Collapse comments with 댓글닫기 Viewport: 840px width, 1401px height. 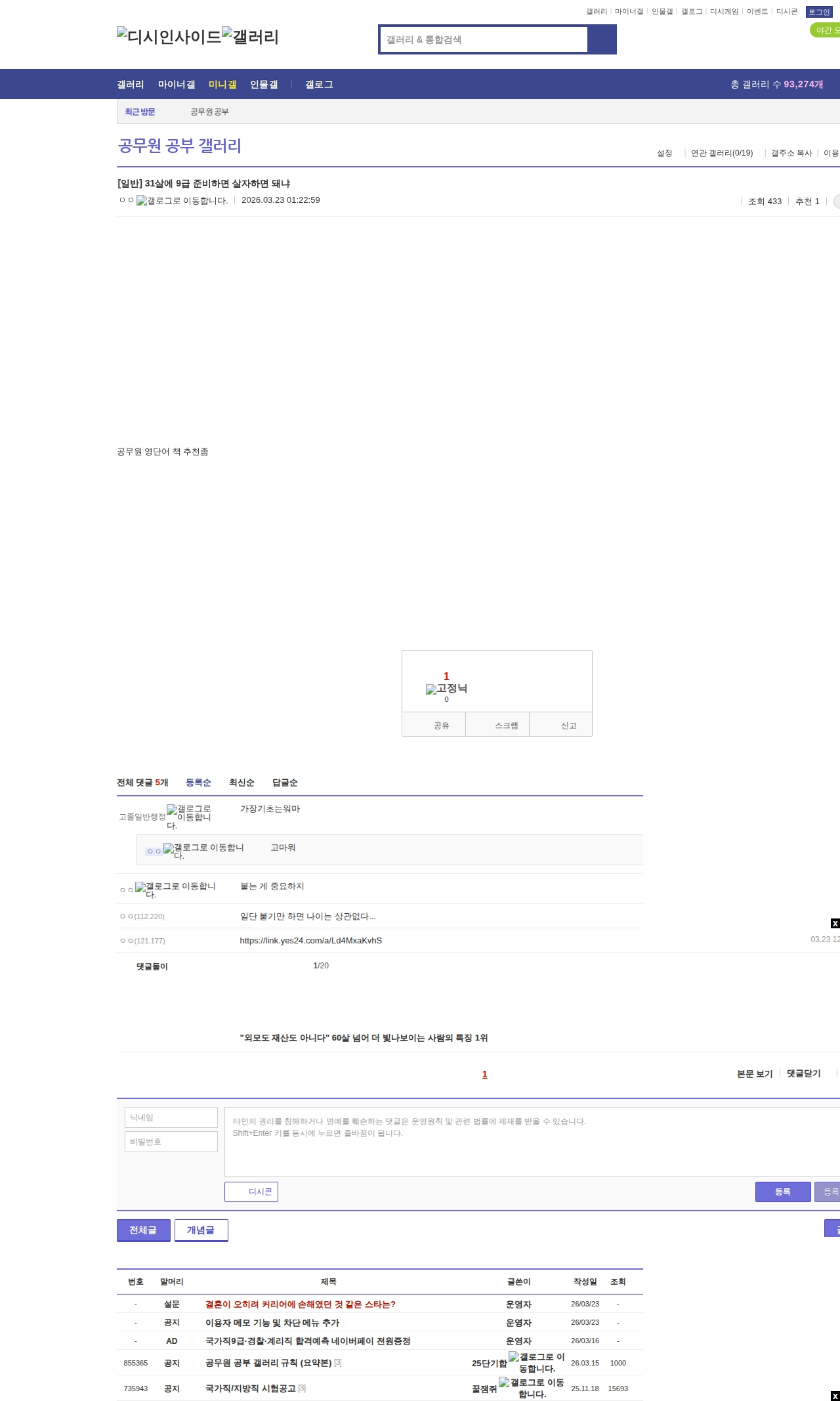pyautogui.click(x=803, y=1073)
